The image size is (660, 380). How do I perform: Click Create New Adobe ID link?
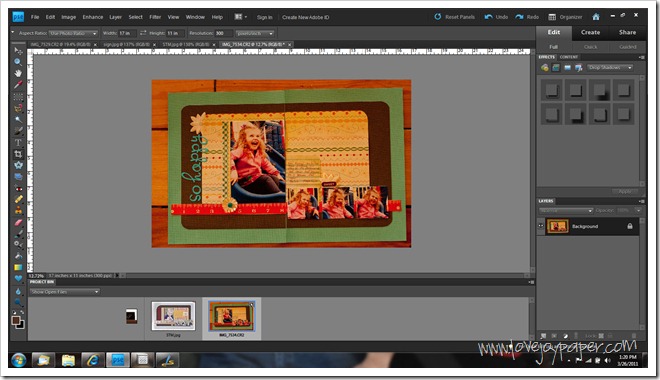(x=306, y=17)
